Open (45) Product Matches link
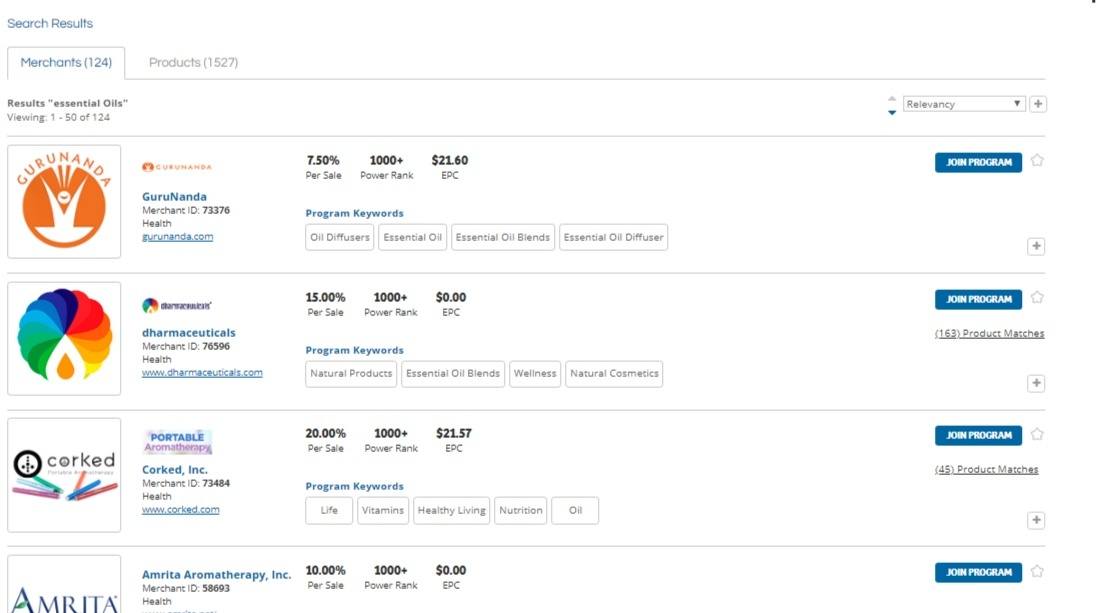This screenshot has width=1100, height=613. (x=986, y=469)
